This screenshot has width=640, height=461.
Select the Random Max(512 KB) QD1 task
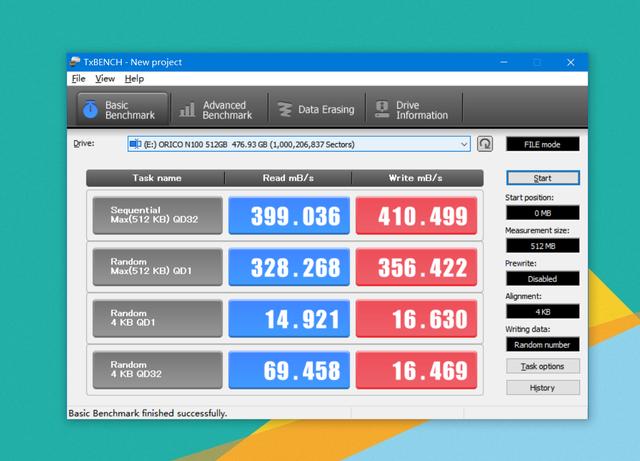pyautogui.click(x=157, y=267)
